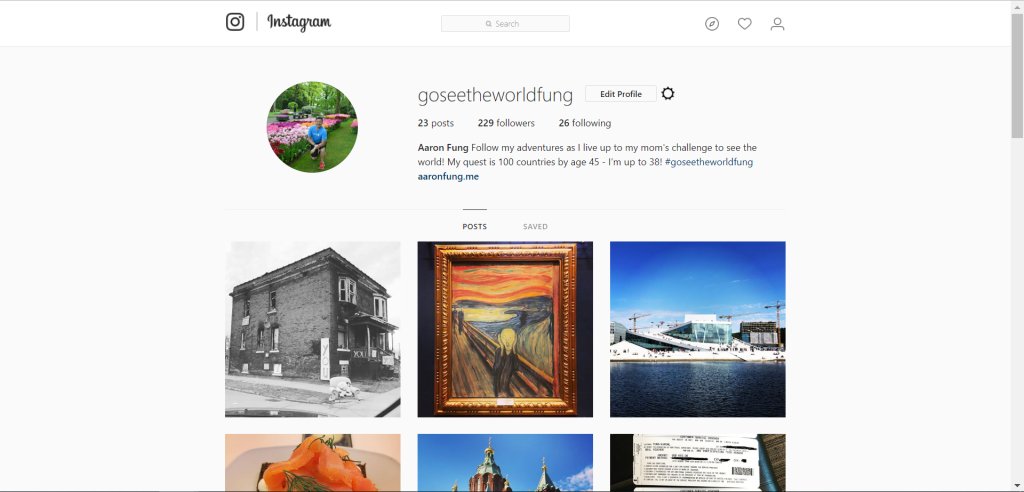Image resolution: width=1024 pixels, height=492 pixels.
Task: Select the POSTS tab
Action: click(x=475, y=227)
